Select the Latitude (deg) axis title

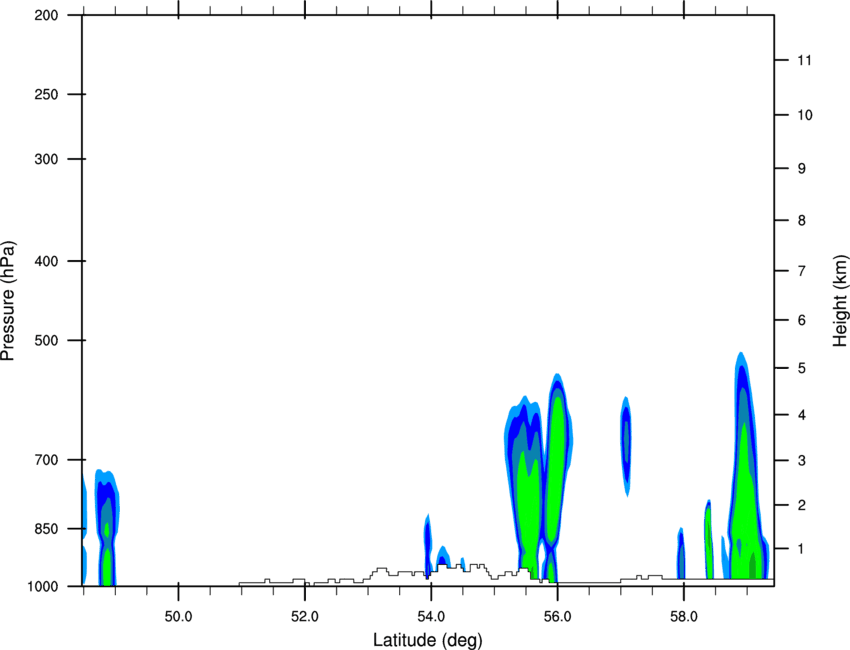point(428,640)
